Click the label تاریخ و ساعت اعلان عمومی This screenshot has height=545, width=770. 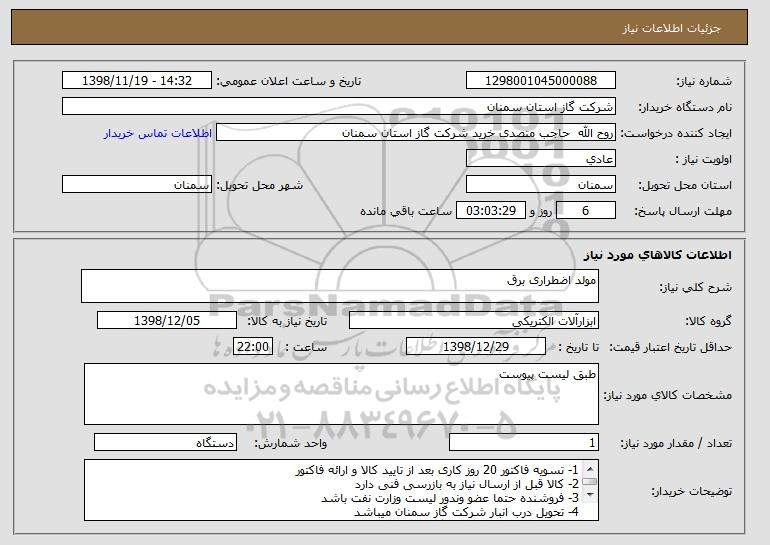tap(289, 81)
